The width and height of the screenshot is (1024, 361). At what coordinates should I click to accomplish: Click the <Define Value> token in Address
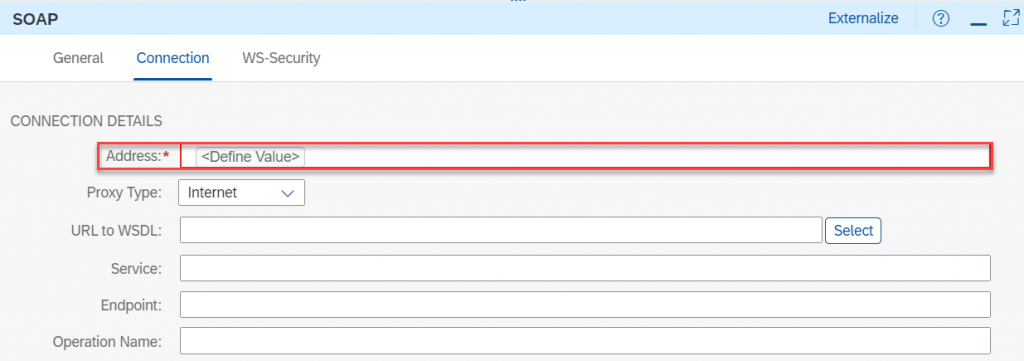[250, 157]
